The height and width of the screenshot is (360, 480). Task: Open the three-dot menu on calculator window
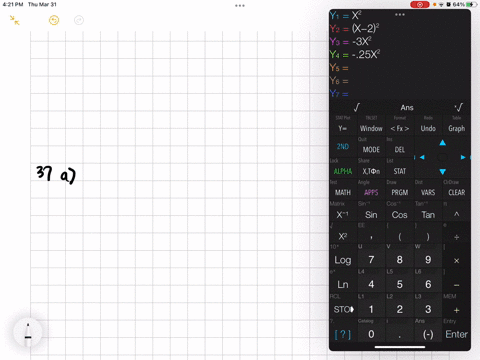coord(400,15)
